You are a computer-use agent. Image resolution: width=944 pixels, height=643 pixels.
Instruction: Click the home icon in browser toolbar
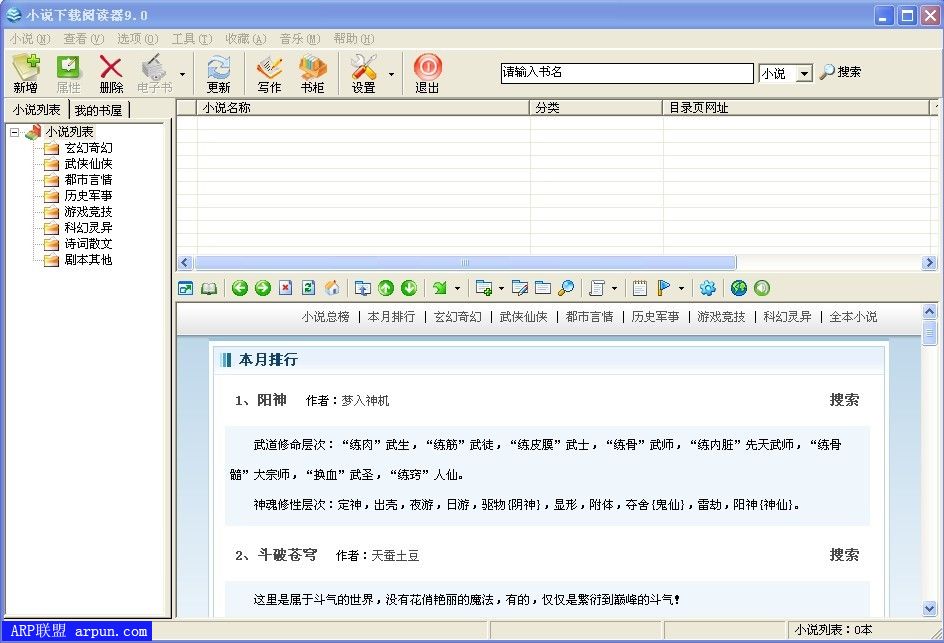point(334,288)
